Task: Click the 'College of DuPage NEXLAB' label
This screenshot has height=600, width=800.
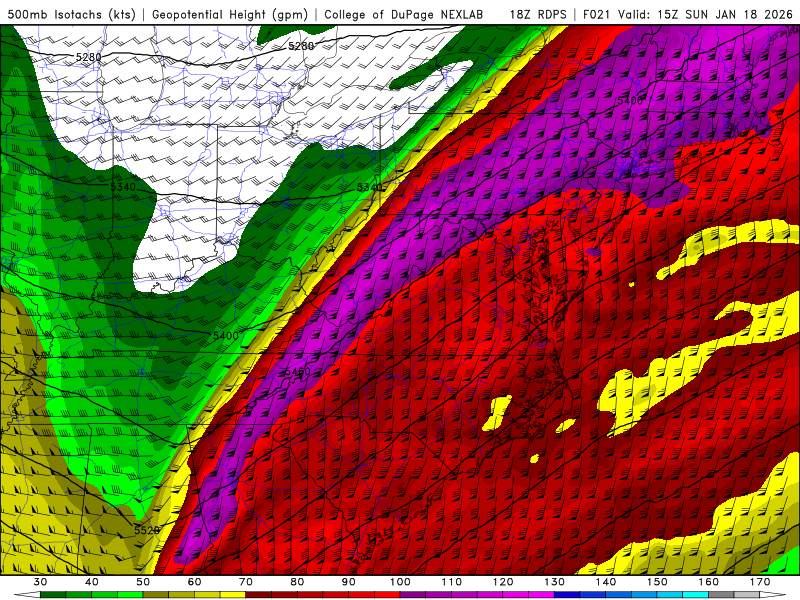Action: [403, 14]
